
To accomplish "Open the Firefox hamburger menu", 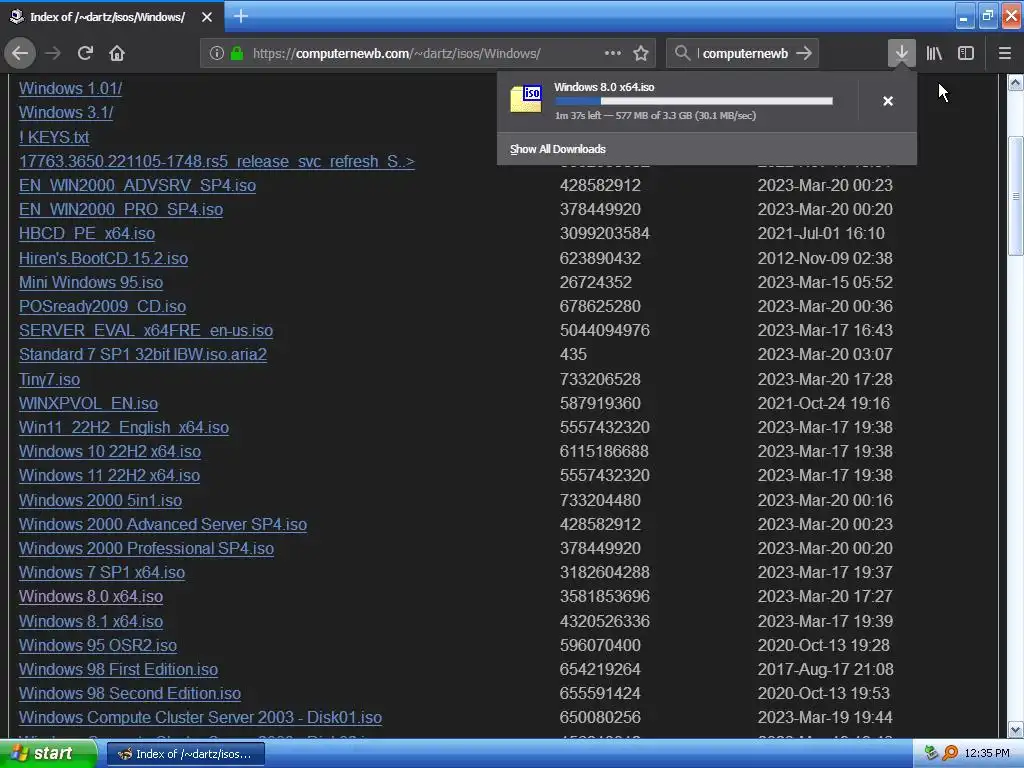I will click(1005, 53).
